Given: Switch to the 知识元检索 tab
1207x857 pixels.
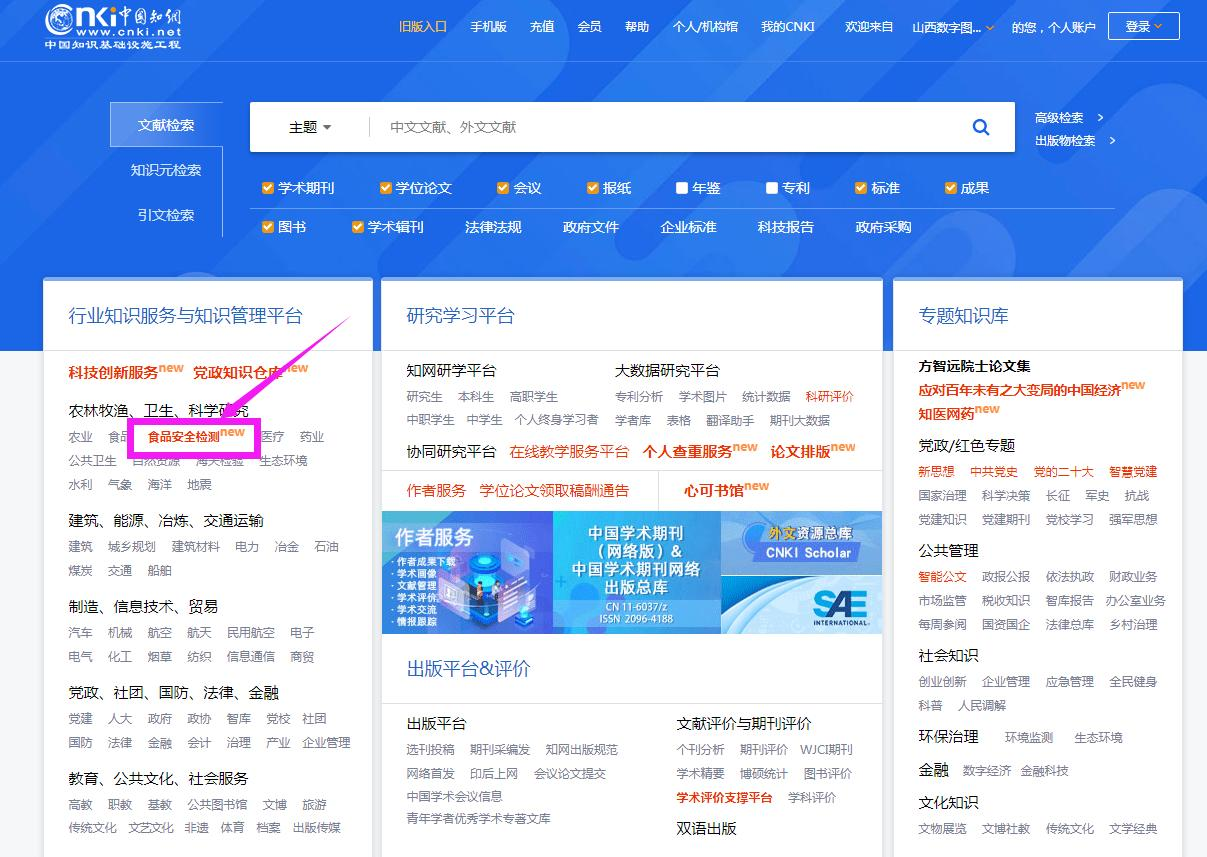Looking at the screenshot, I should [166, 170].
